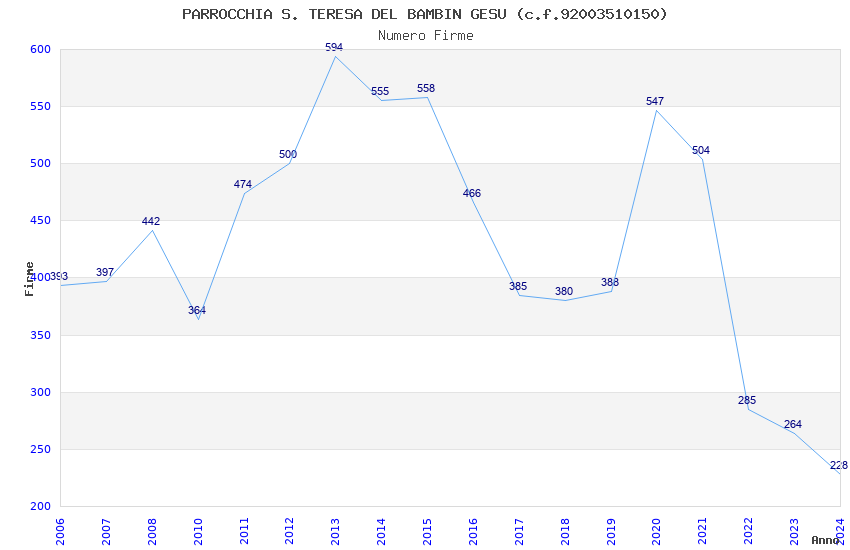Screen dimensions: 850x550
Task: Click the 2022 x-axis year label
Action: (x=749, y=531)
